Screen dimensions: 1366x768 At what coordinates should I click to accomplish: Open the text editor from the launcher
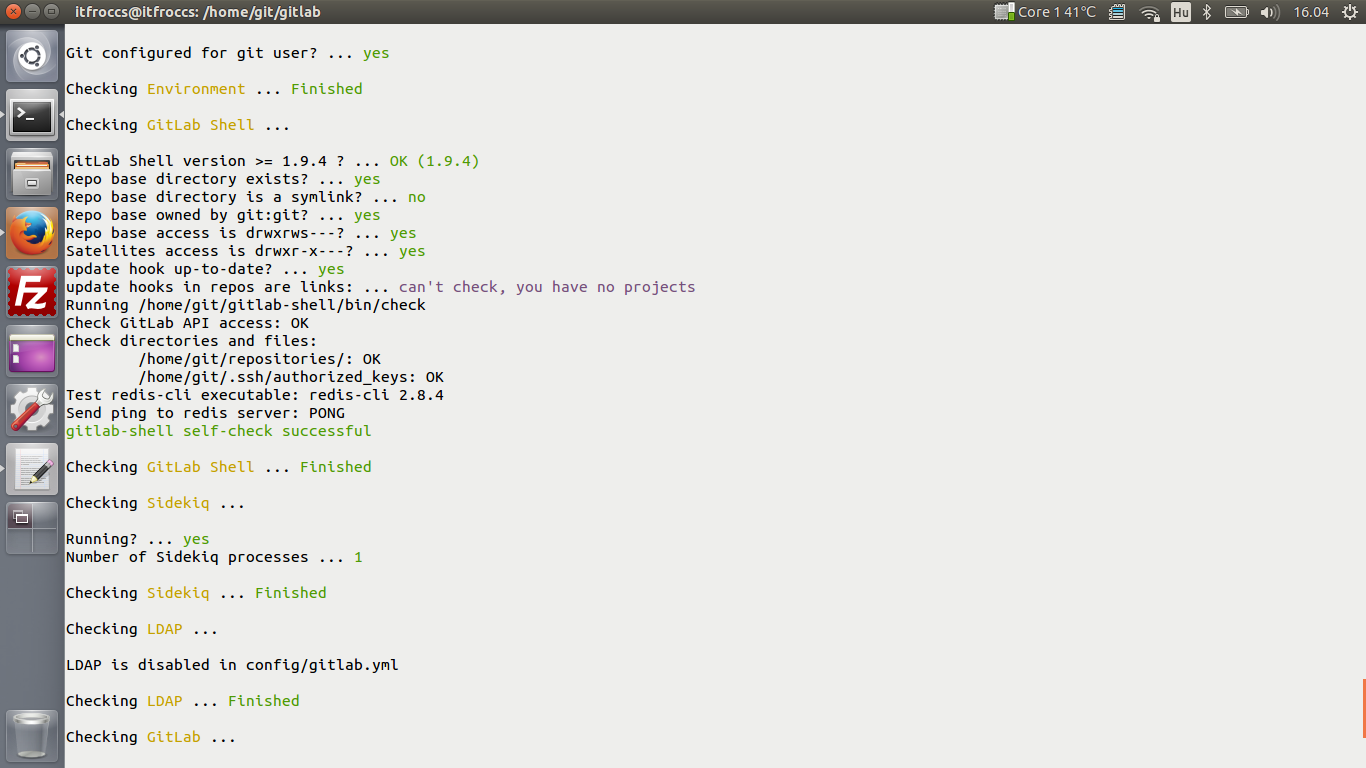tap(32, 468)
